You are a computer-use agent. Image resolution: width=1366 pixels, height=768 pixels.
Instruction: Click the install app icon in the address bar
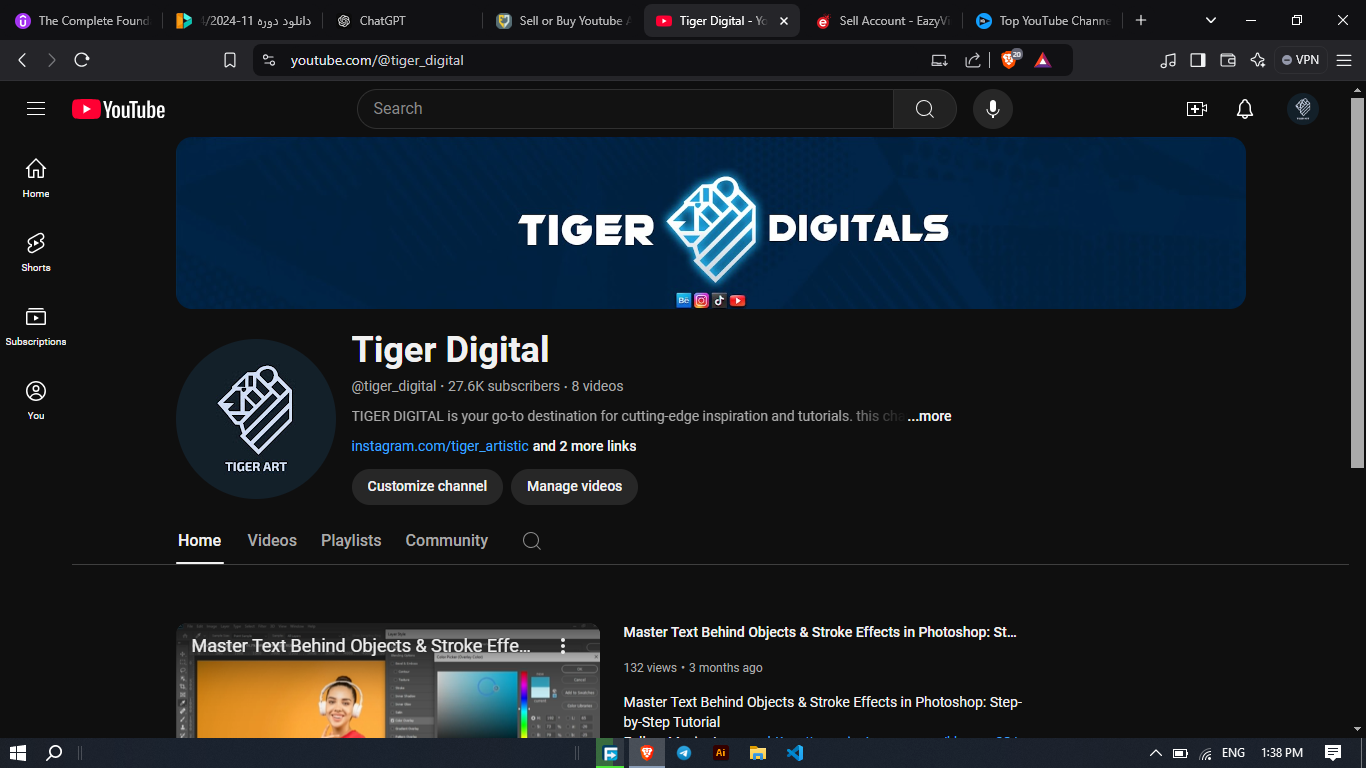[x=939, y=60]
